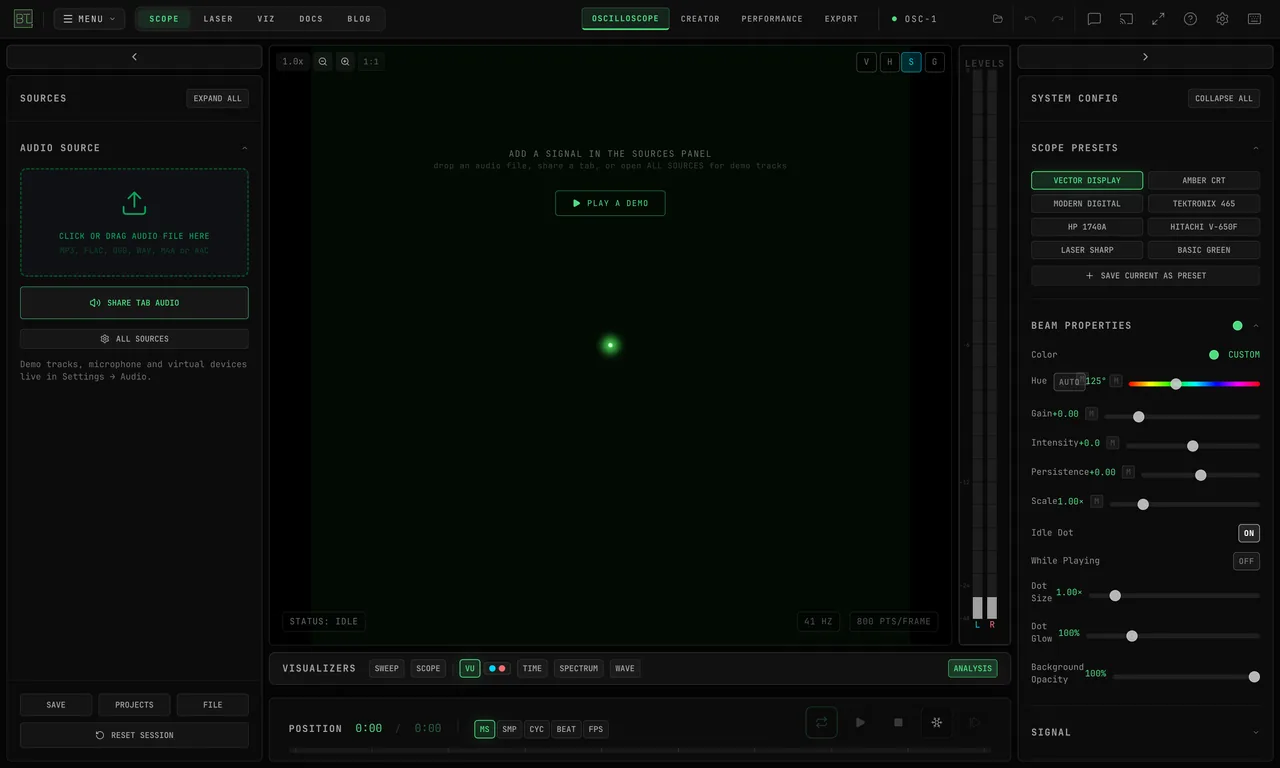1280x768 pixels.
Task: Go to the EXPORT tab
Action: pyautogui.click(x=841, y=19)
